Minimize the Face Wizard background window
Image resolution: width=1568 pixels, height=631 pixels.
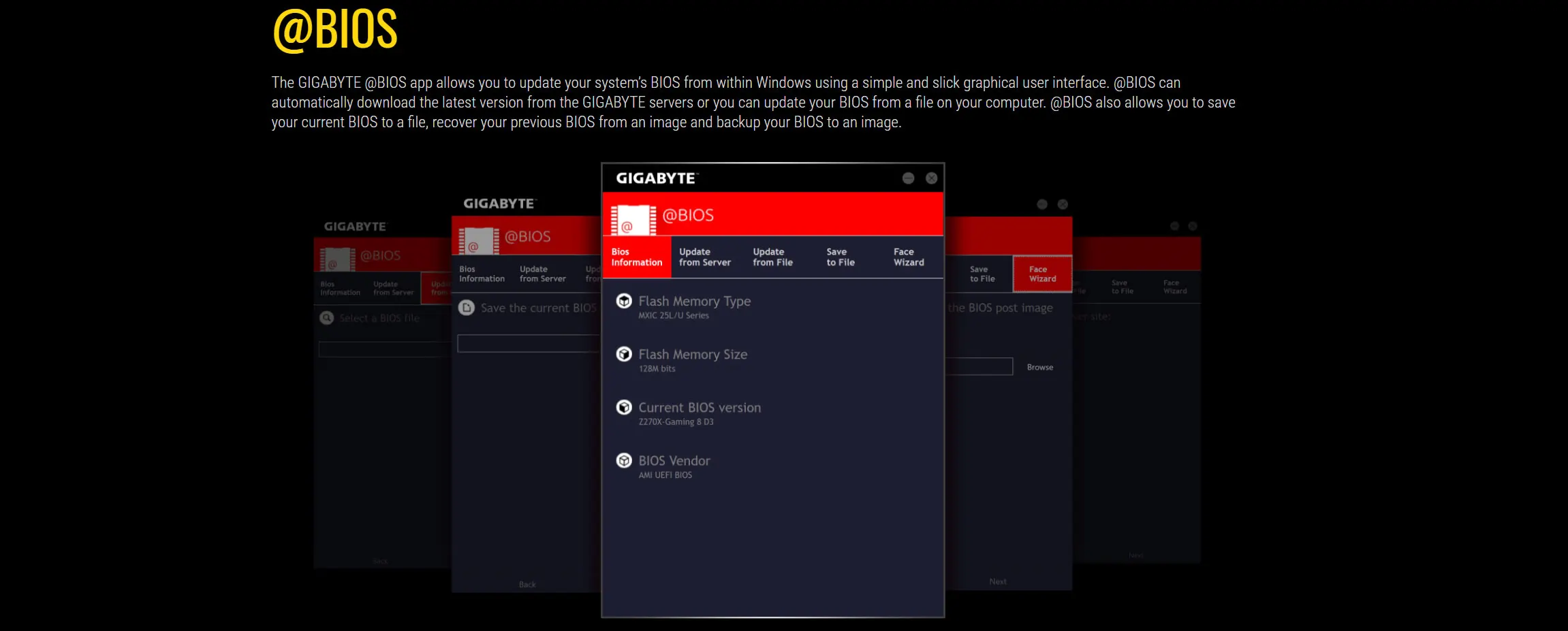coord(1042,204)
